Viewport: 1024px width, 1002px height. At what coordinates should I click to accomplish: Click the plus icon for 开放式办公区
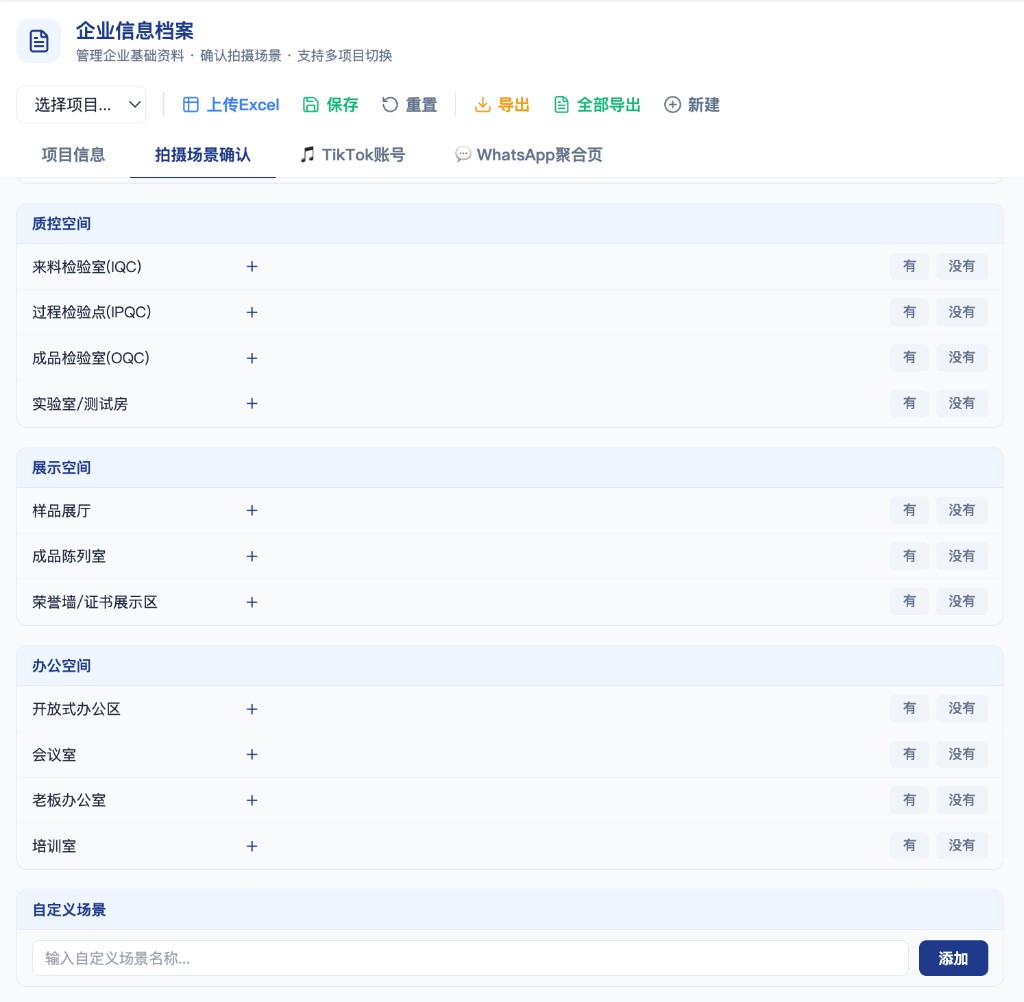click(x=252, y=709)
